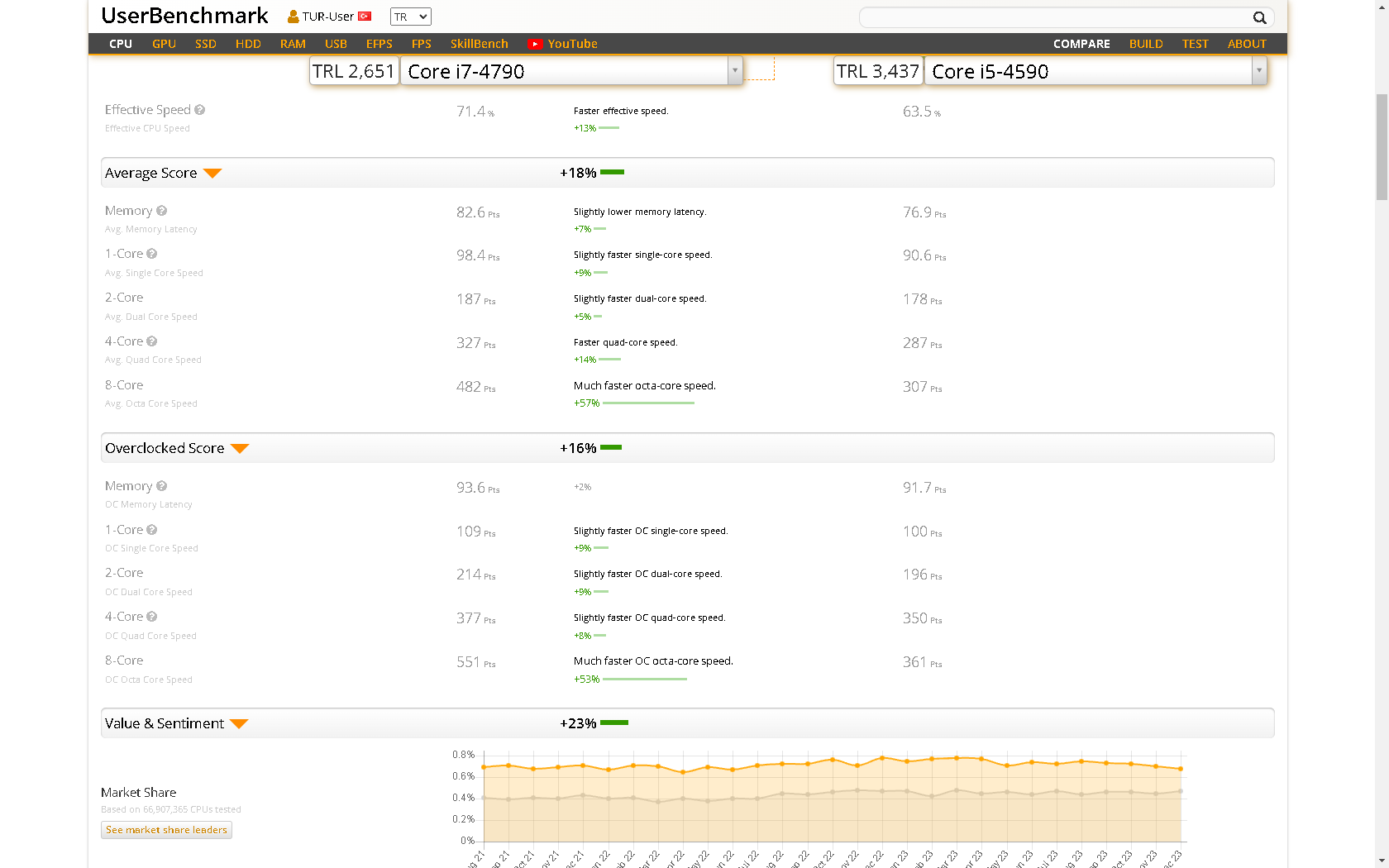Image resolution: width=1389 pixels, height=868 pixels.
Task: Go to the GPU section
Action: click(x=164, y=44)
